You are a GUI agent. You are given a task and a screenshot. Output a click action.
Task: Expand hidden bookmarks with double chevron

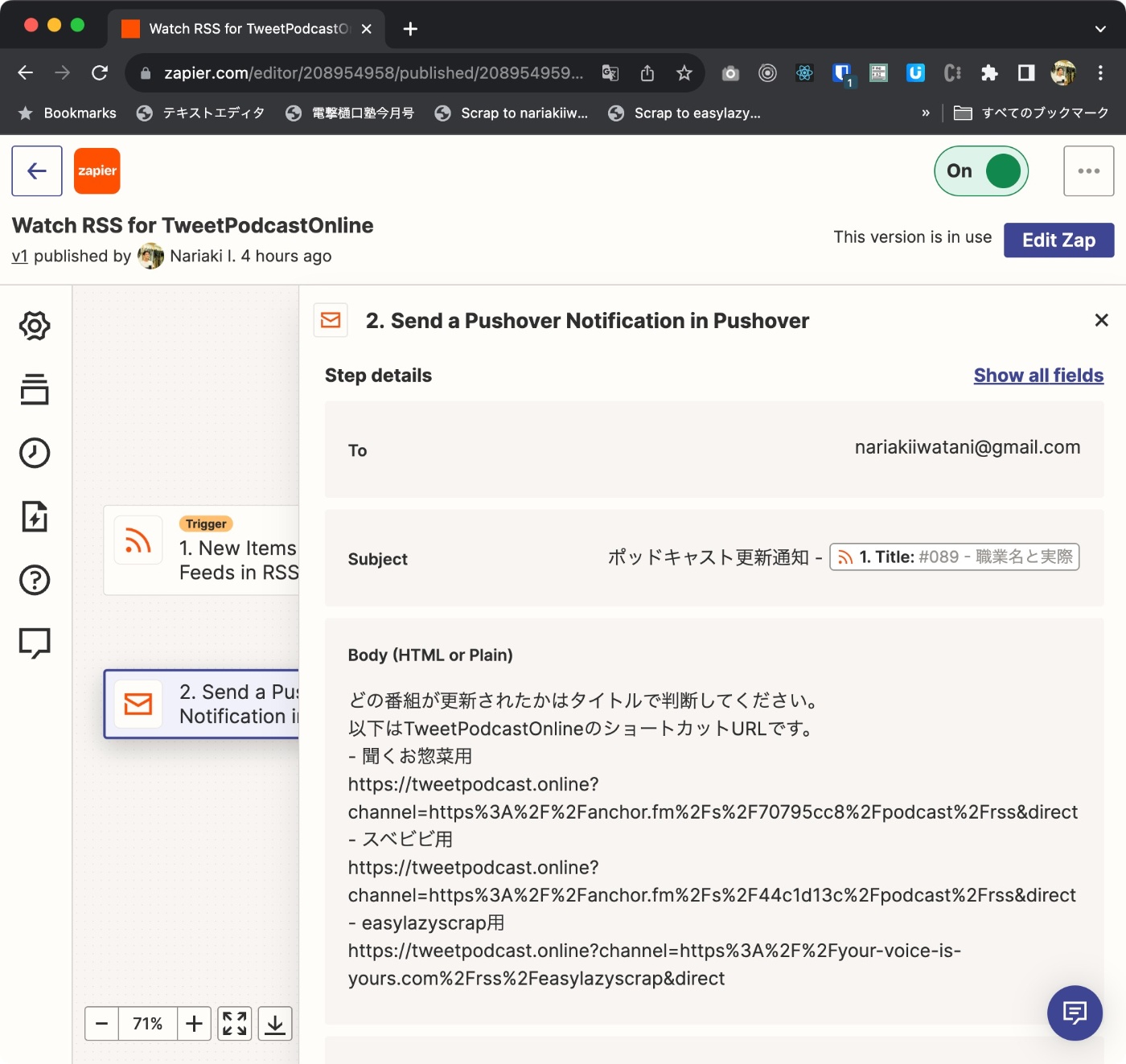926,113
